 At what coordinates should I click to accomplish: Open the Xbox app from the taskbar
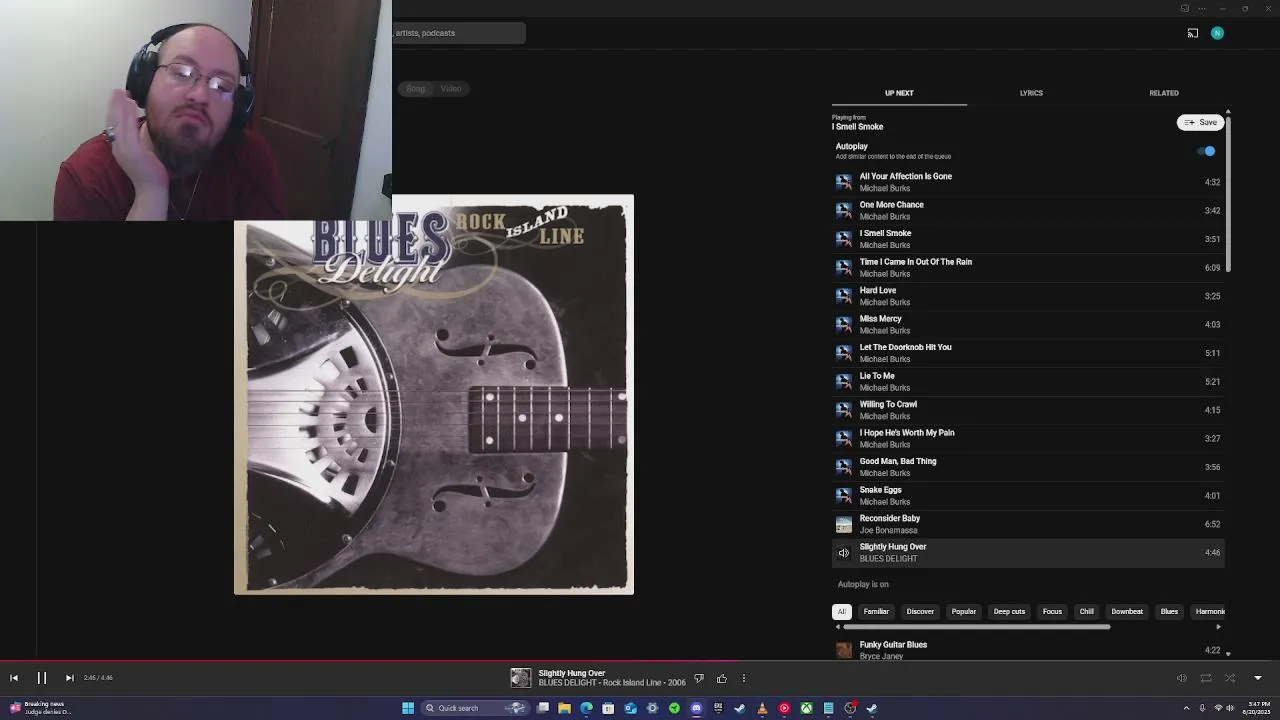[x=806, y=708]
